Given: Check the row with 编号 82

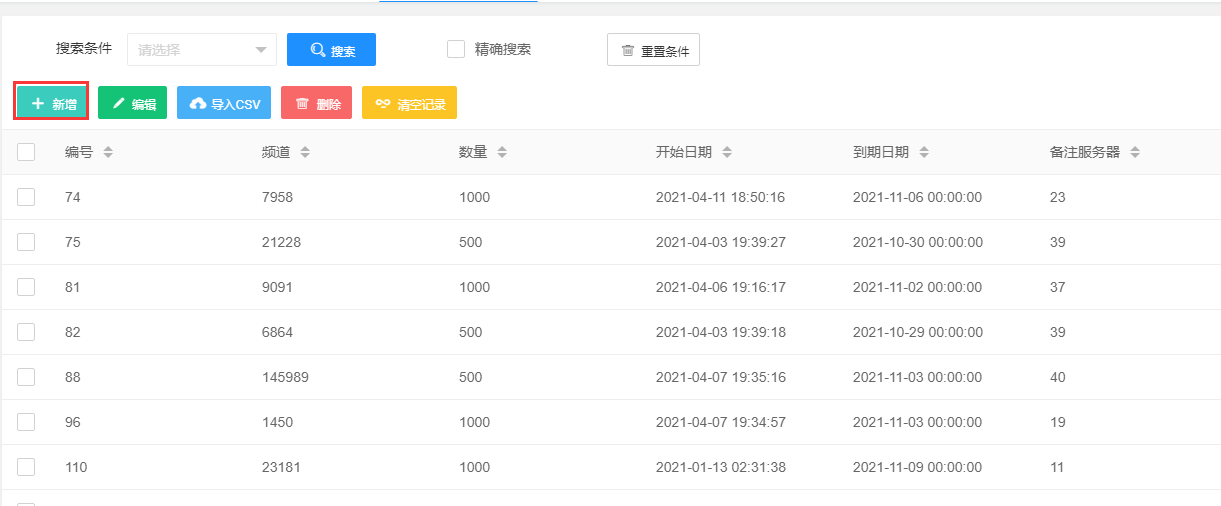Looking at the screenshot, I should 26,332.
